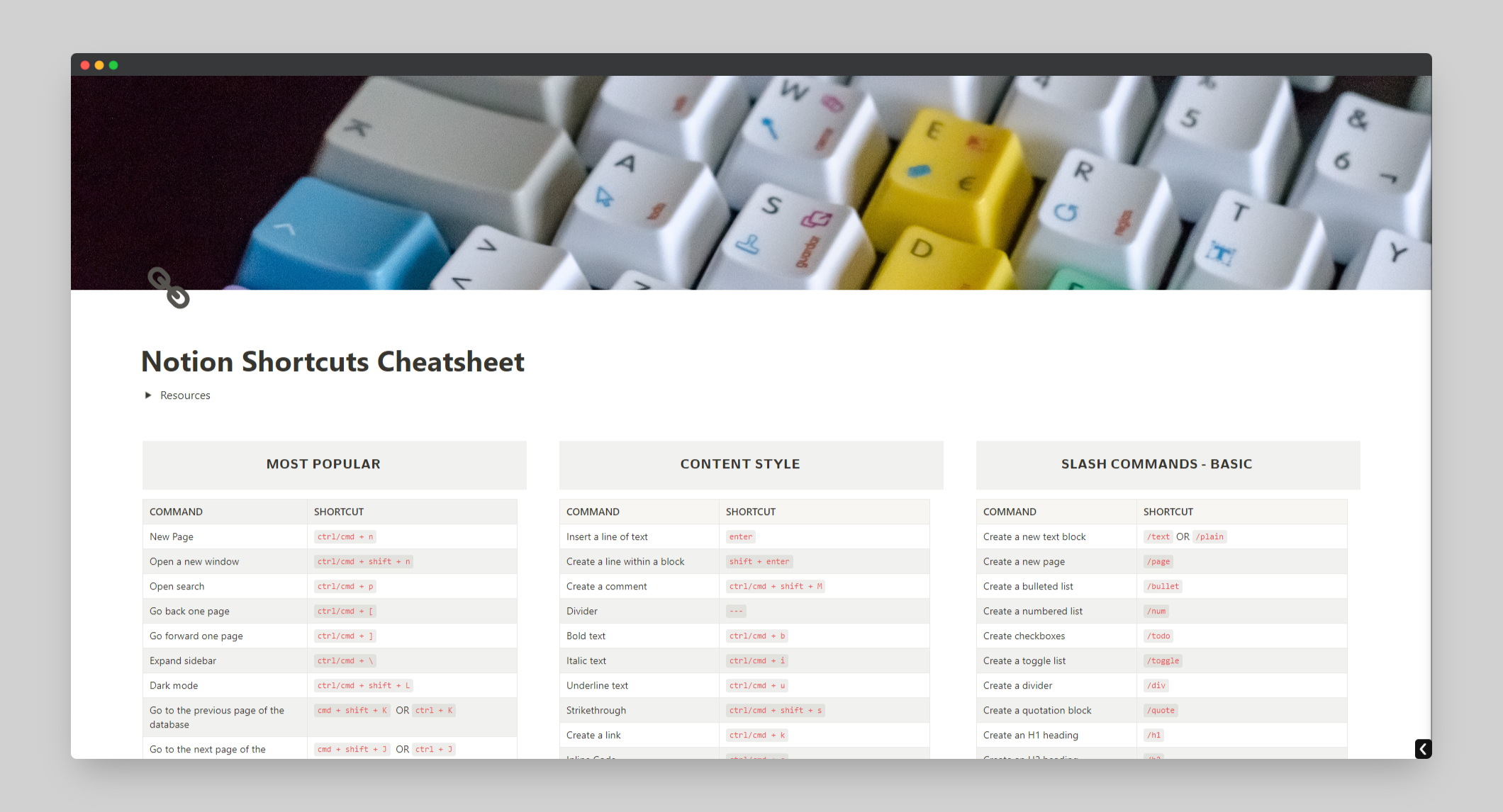The height and width of the screenshot is (812, 1503).
Task: Select the ctrl/cmd + n shortcut badge
Action: [x=345, y=536]
